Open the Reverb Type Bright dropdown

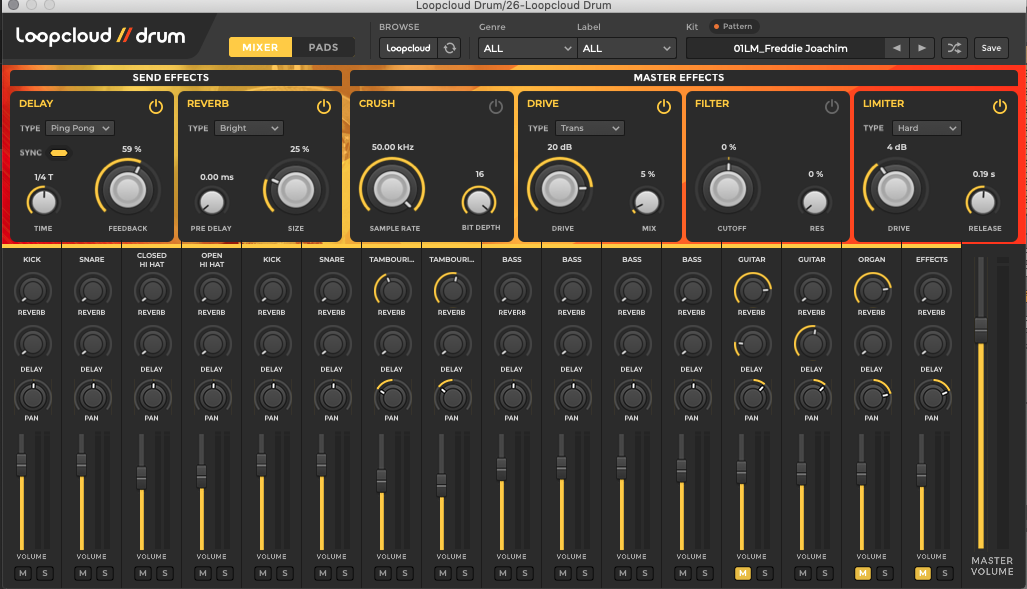click(248, 128)
